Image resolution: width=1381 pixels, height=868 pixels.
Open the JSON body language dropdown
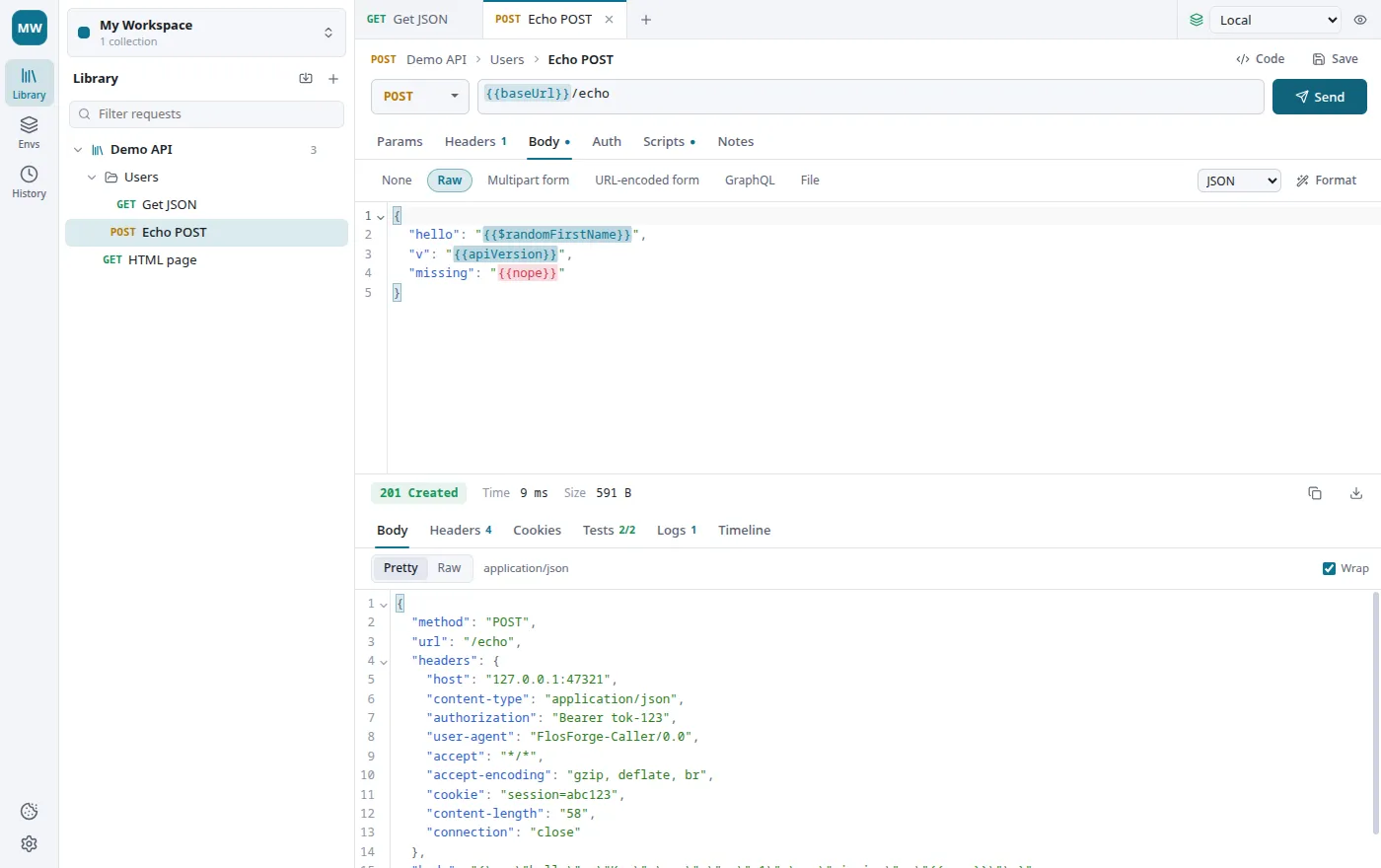1239,181
